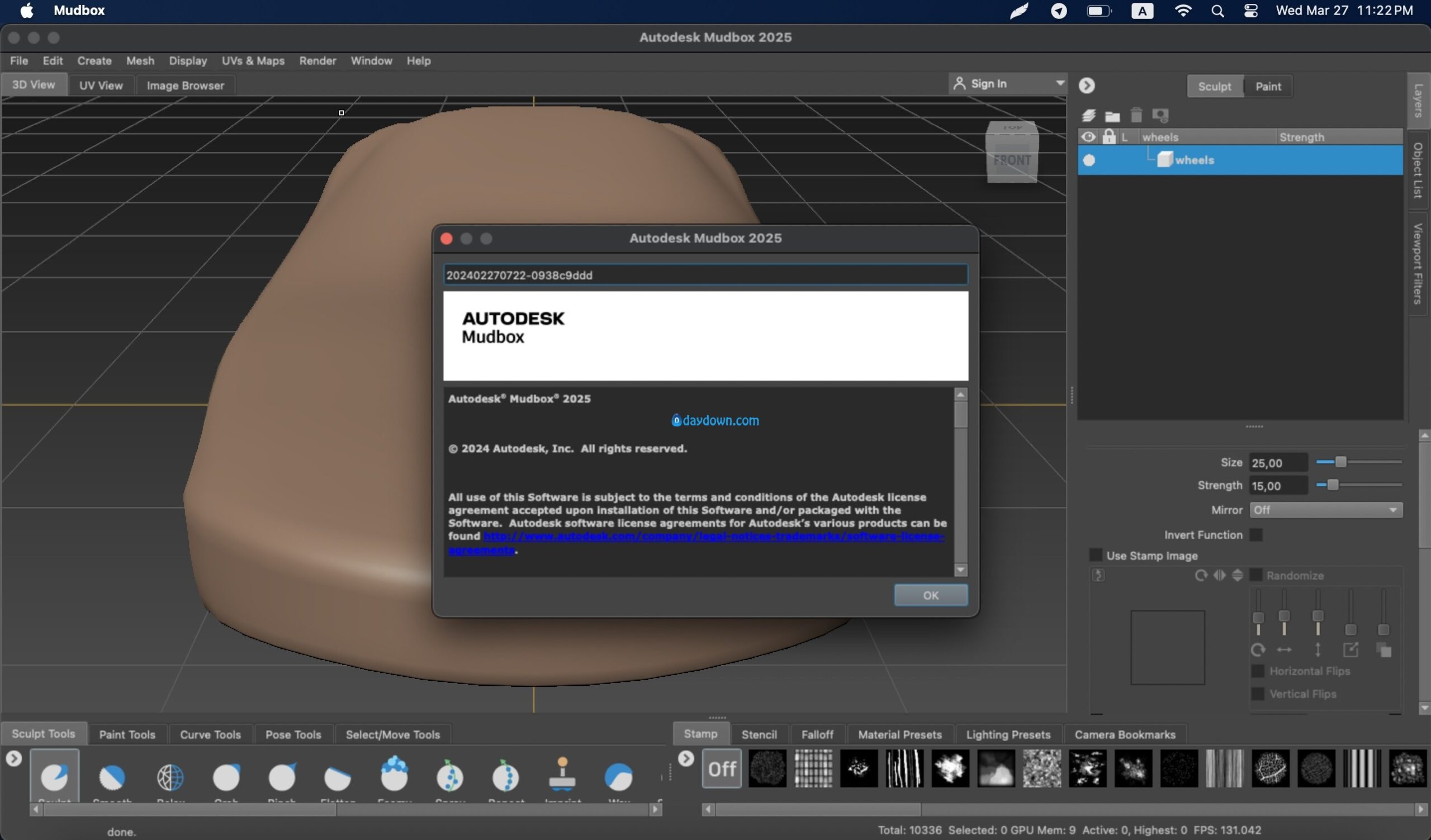
Task: Click the stamp rotate icon beside Randomize
Action: [1201, 576]
